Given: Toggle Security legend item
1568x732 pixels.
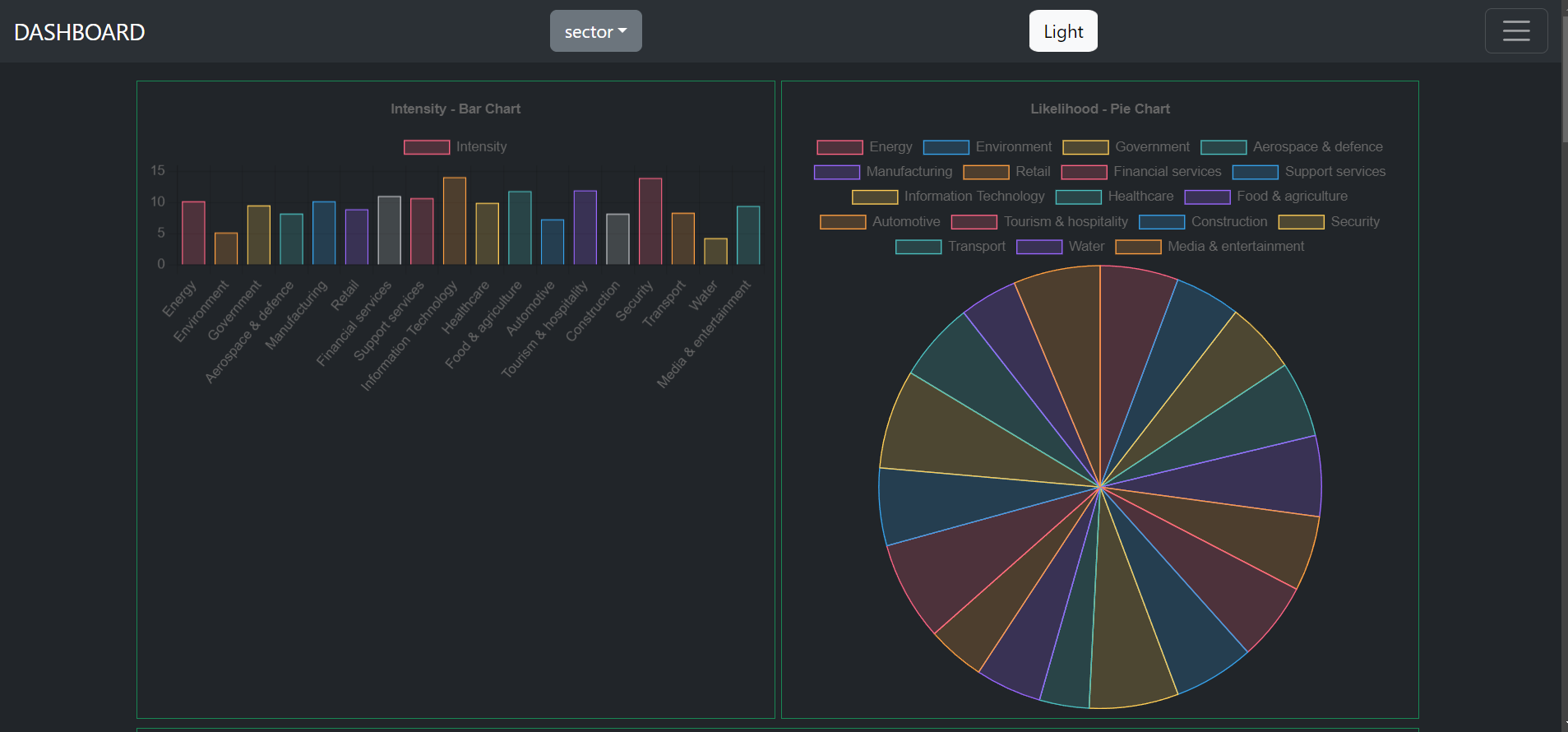Looking at the screenshot, I should click(1330, 221).
